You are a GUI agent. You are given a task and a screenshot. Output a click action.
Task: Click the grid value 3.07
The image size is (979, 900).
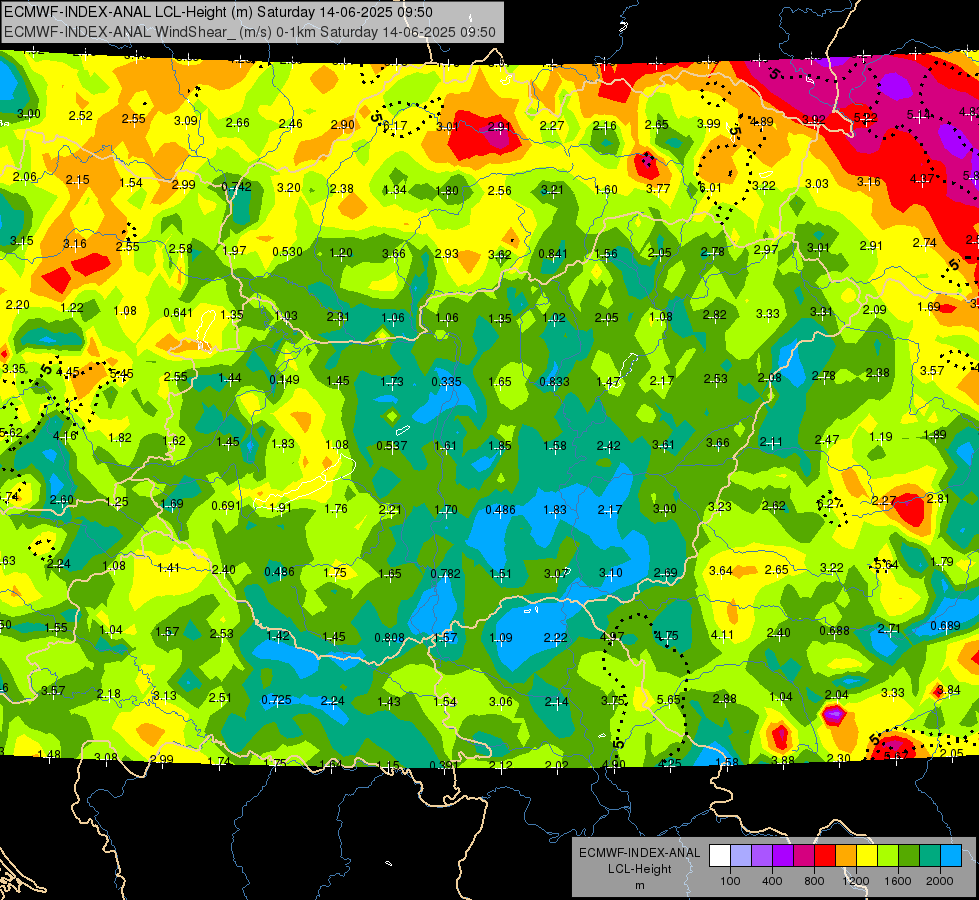point(556,573)
